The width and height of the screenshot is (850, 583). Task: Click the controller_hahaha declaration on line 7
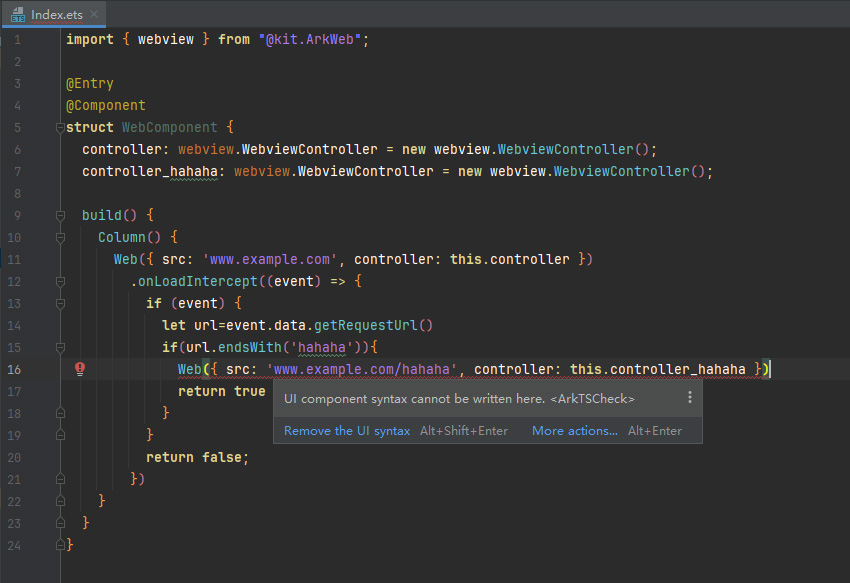point(150,171)
